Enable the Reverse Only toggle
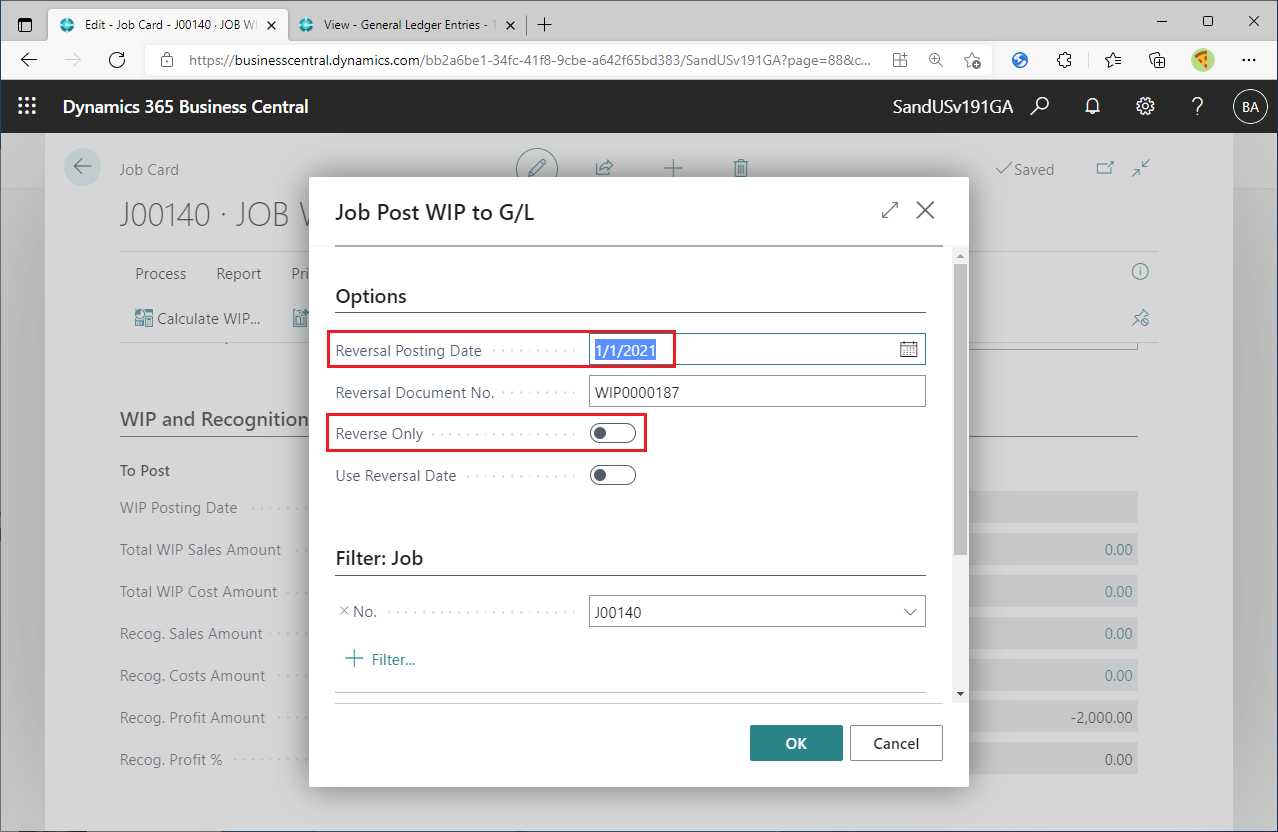The height and width of the screenshot is (832, 1278). (x=613, y=432)
